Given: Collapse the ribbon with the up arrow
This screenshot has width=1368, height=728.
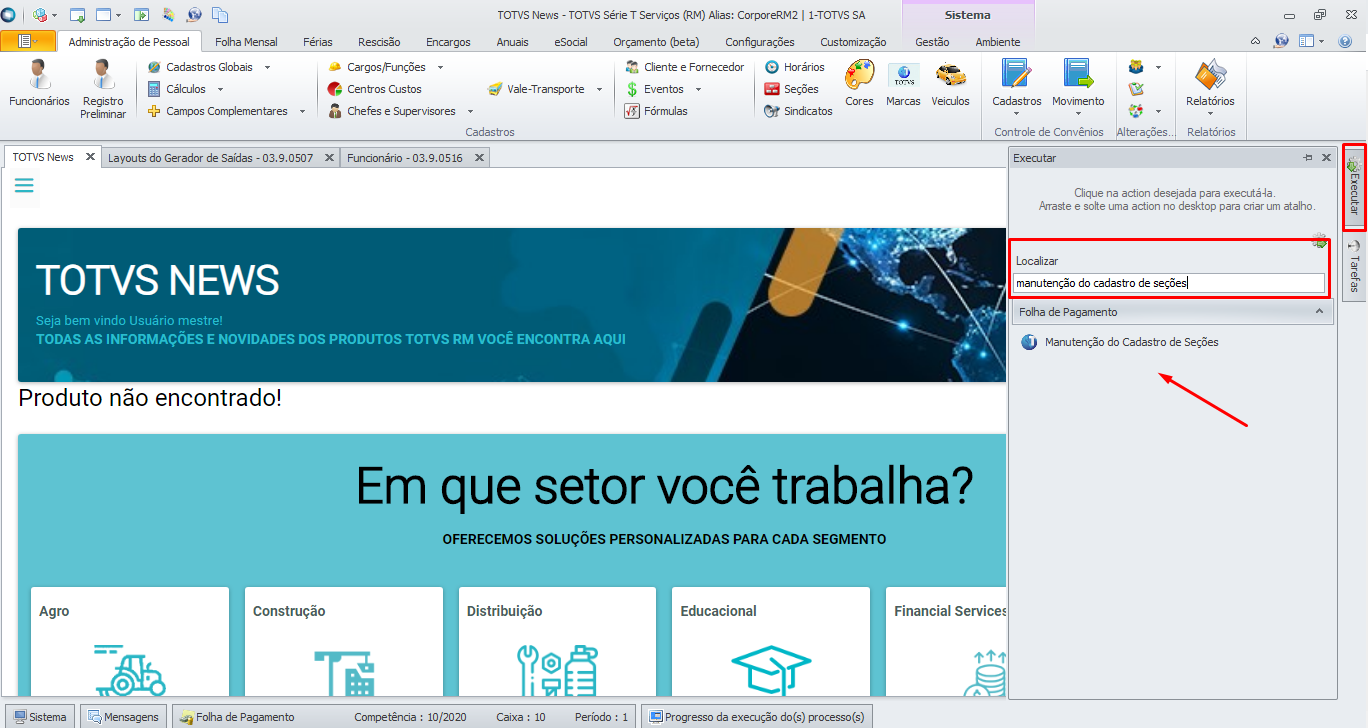Looking at the screenshot, I should [1256, 41].
